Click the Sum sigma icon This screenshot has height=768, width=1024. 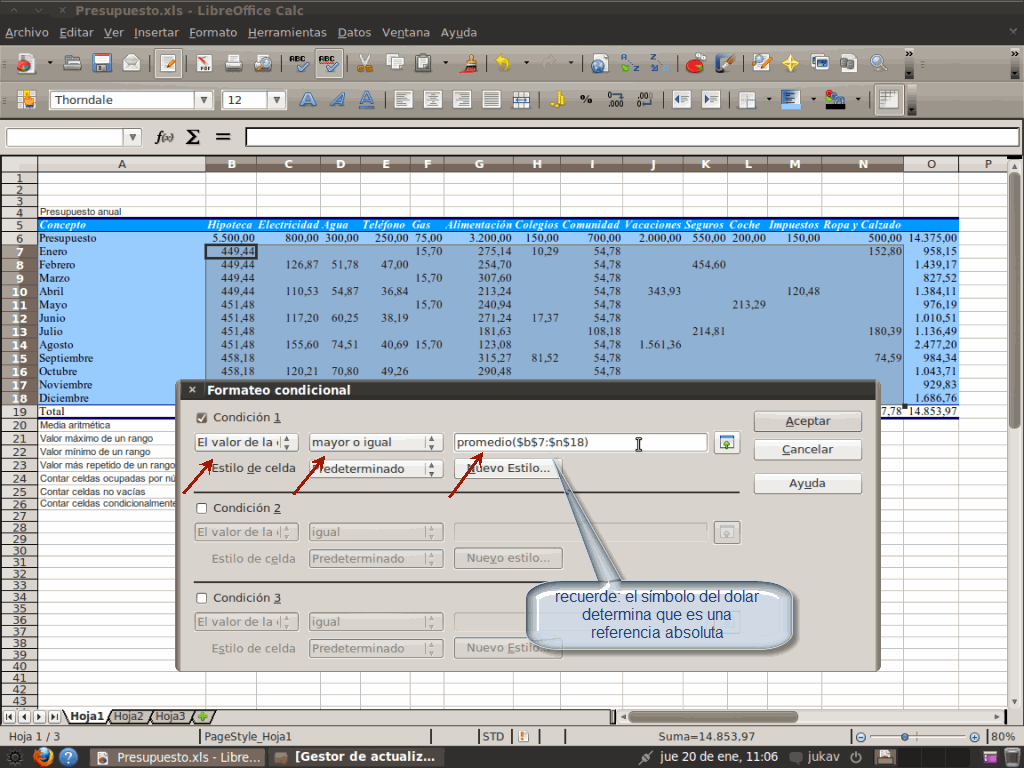point(193,137)
